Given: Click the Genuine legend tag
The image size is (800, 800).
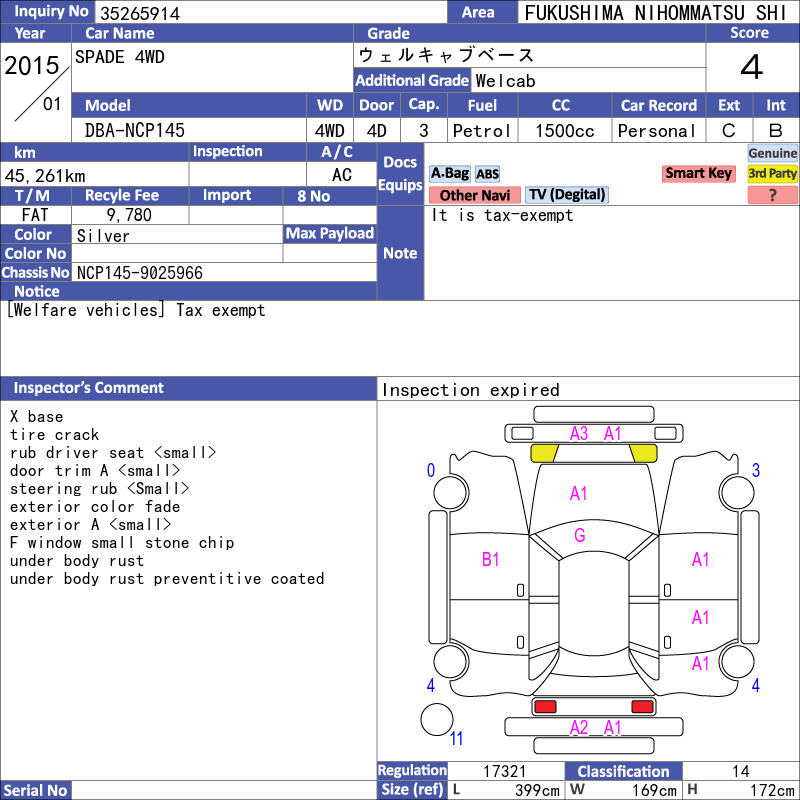Looking at the screenshot, I should (772, 153).
